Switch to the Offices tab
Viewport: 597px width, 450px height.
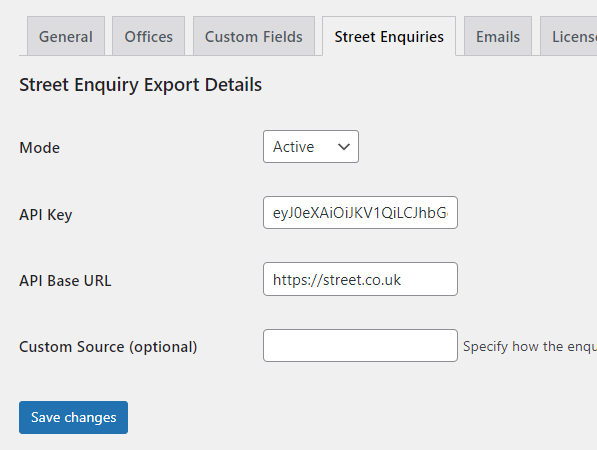tap(148, 37)
